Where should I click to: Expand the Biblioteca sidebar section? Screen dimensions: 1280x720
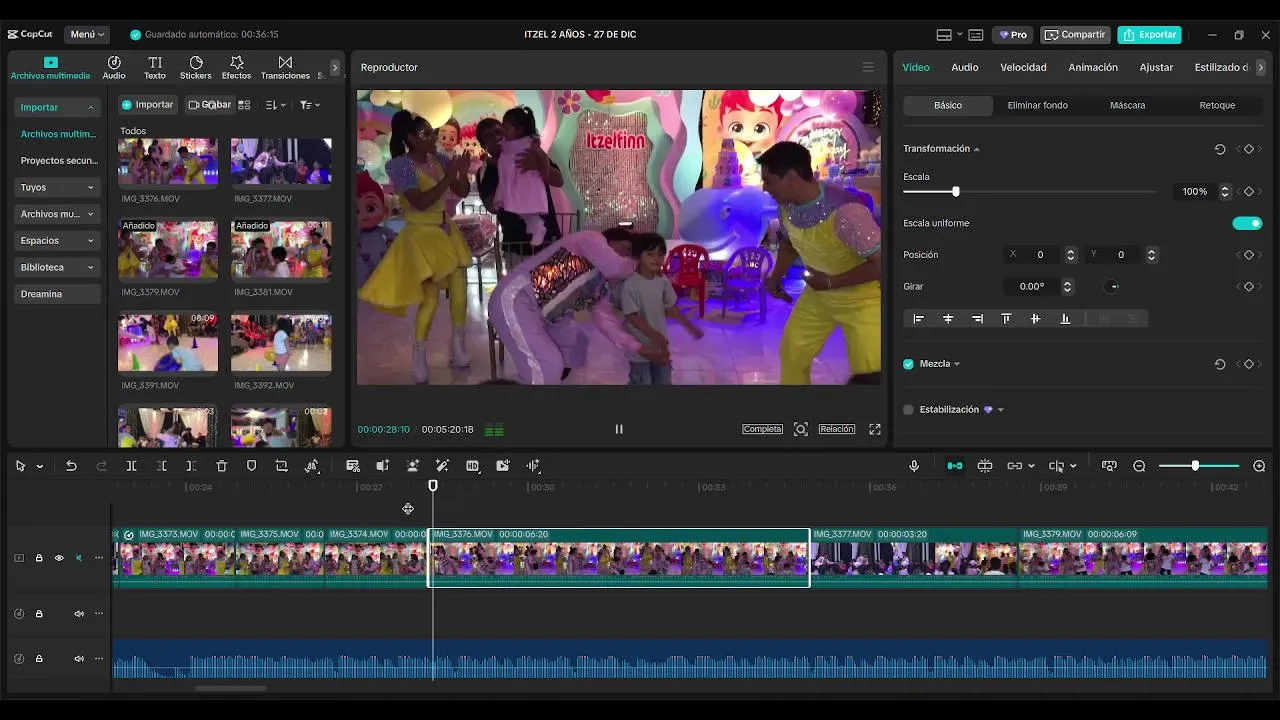[57, 267]
